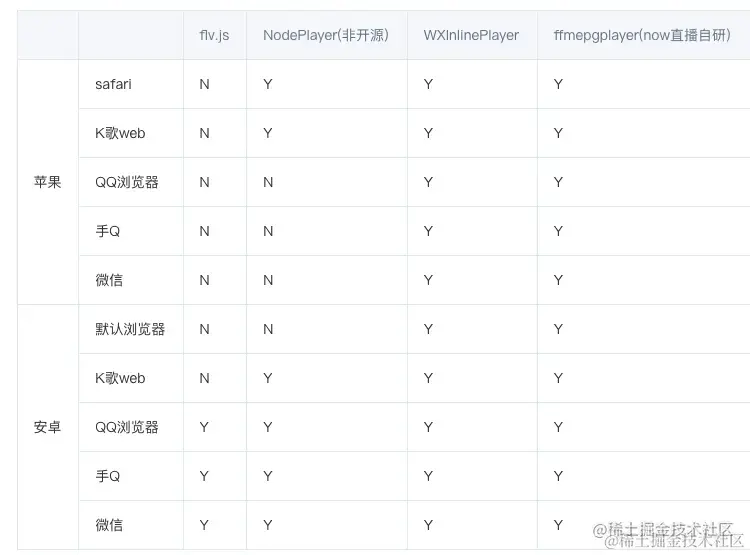The width and height of the screenshot is (750, 555).
Task: Click the safari row label
Action: pyautogui.click(x=113, y=84)
